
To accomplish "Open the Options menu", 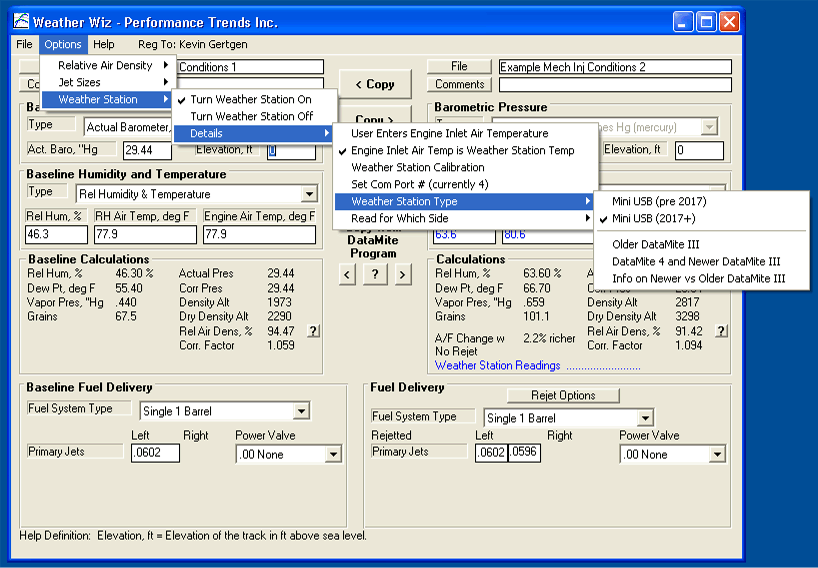I will click(x=63, y=44).
